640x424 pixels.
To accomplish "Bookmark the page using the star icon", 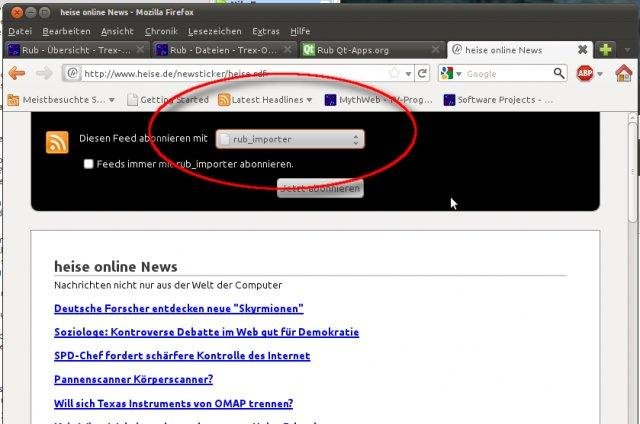I will tap(394, 73).
